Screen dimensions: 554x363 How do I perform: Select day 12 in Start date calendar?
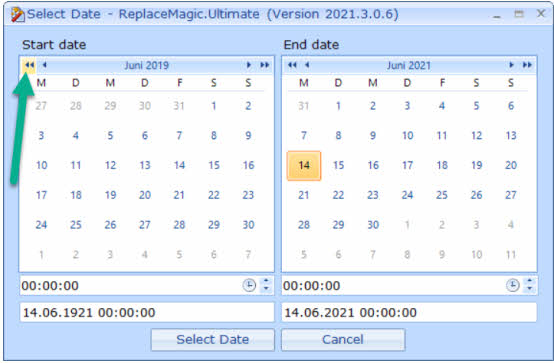[x=110, y=165]
